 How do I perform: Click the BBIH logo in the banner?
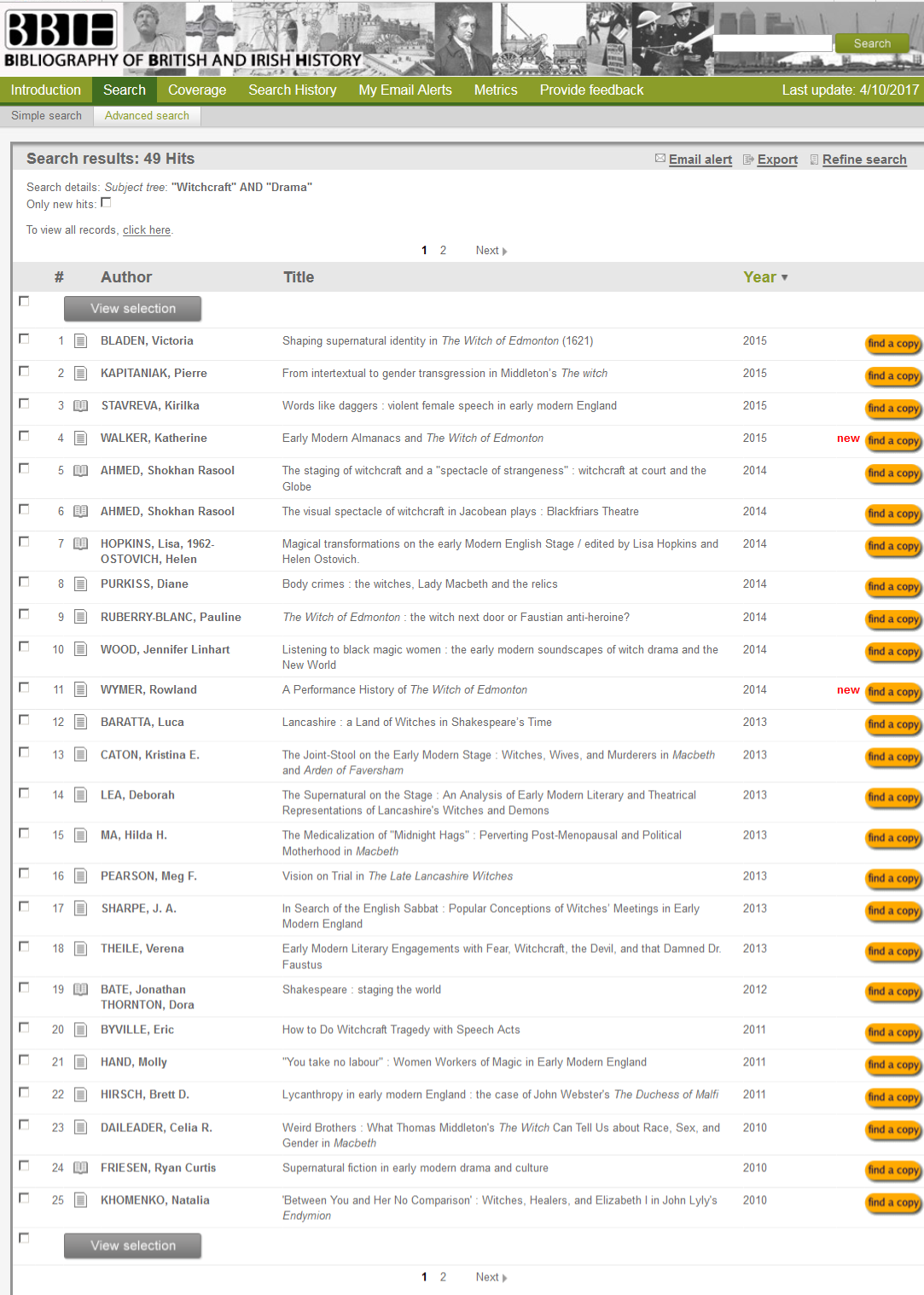[61, 30]
